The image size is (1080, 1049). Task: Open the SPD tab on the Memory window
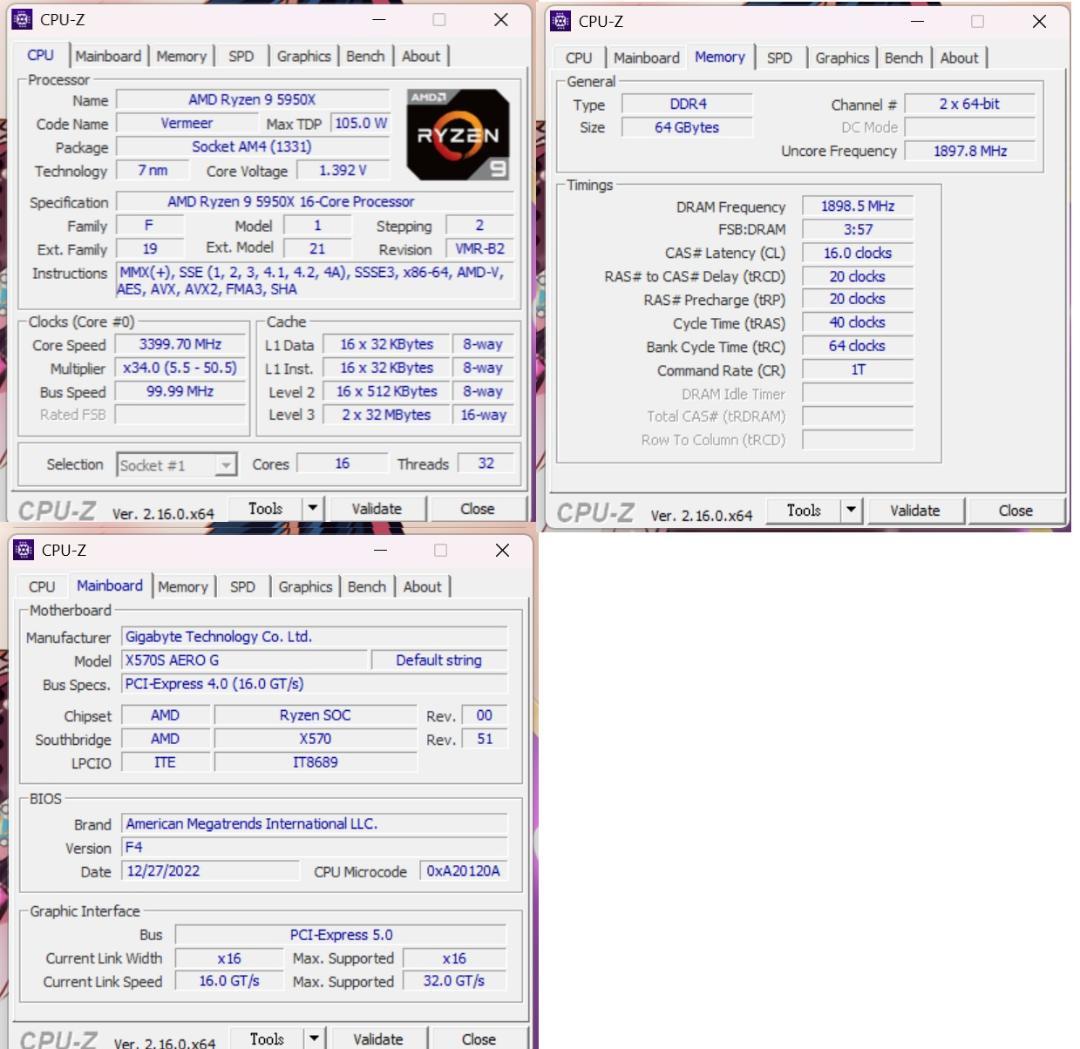[x=781, y=58]
